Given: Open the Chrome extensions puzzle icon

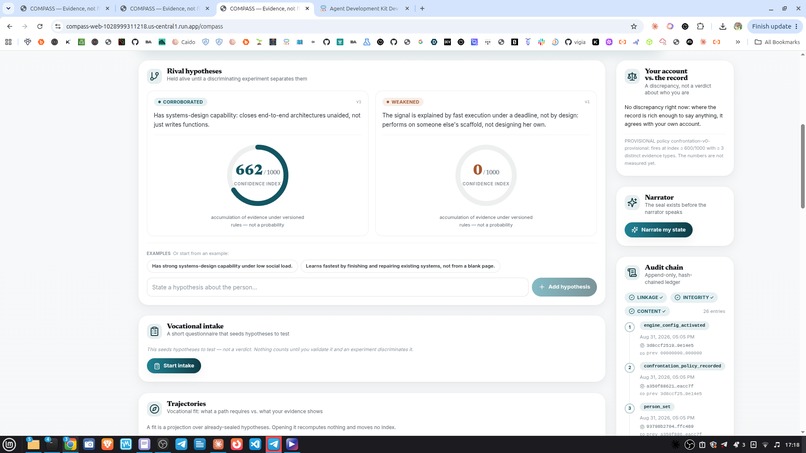Looking at the screenshot, I should click(x=700, y=26).
